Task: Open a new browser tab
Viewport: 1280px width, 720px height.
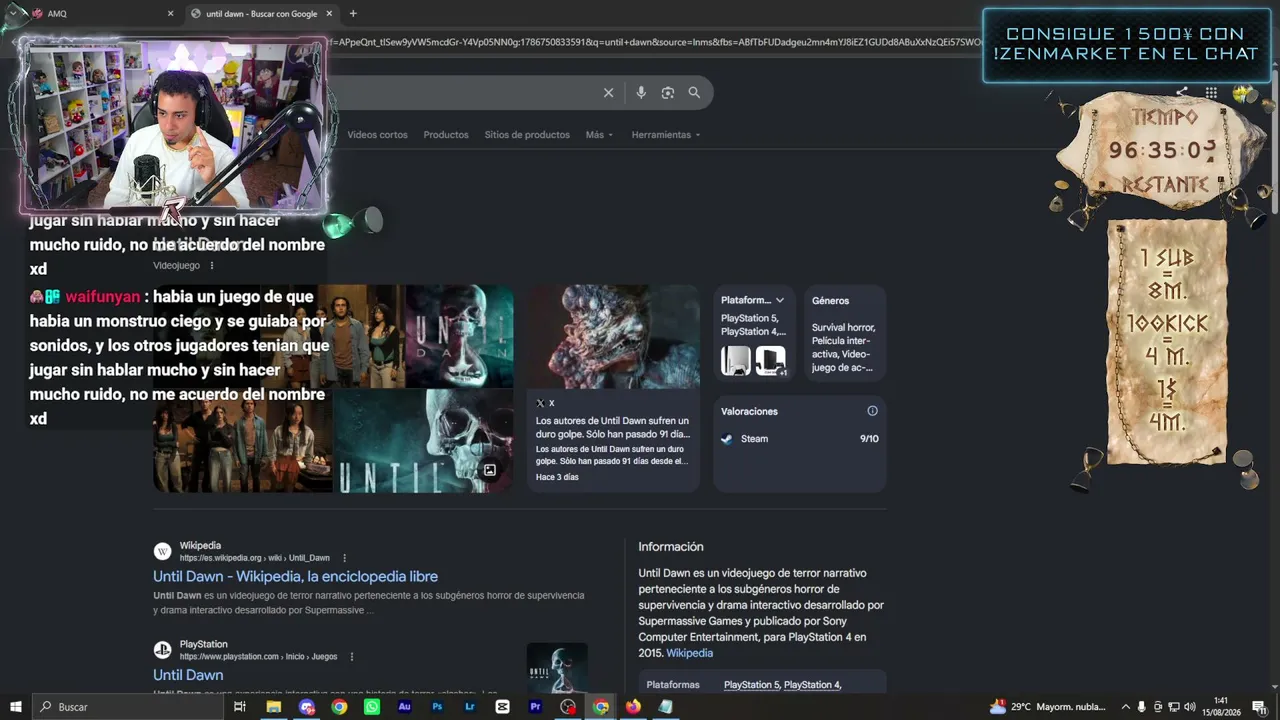Action: click(353, 14)
